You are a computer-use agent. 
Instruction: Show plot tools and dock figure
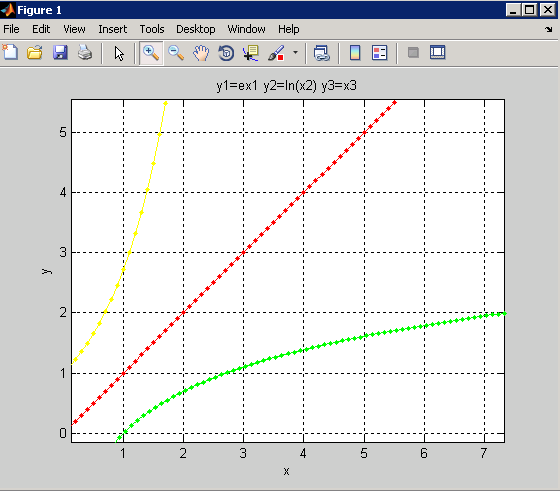pyautogui.click(x=438, y=52)
